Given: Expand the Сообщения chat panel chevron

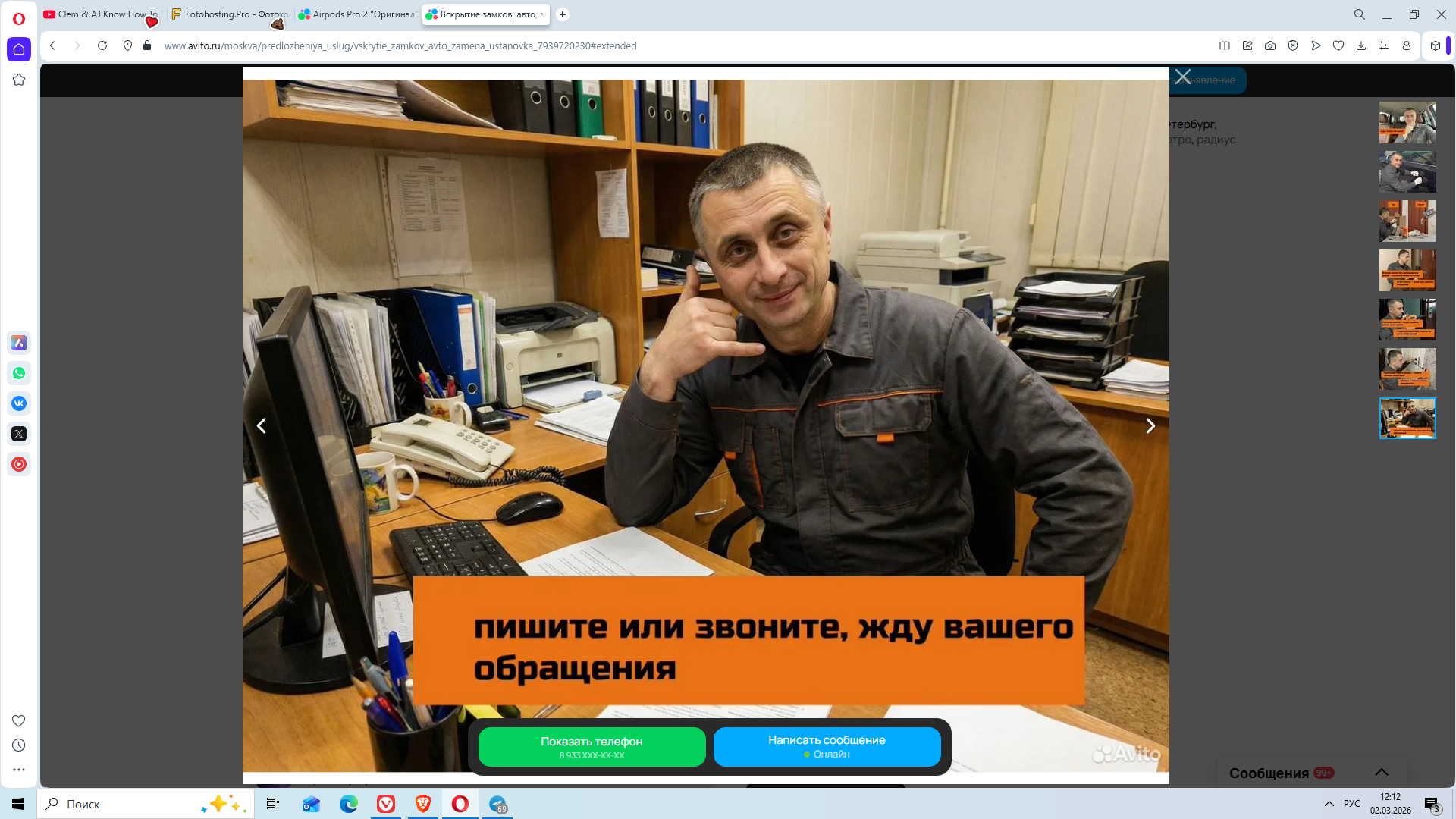Looking at the screenshot, I should click(x=1382, y=772).
